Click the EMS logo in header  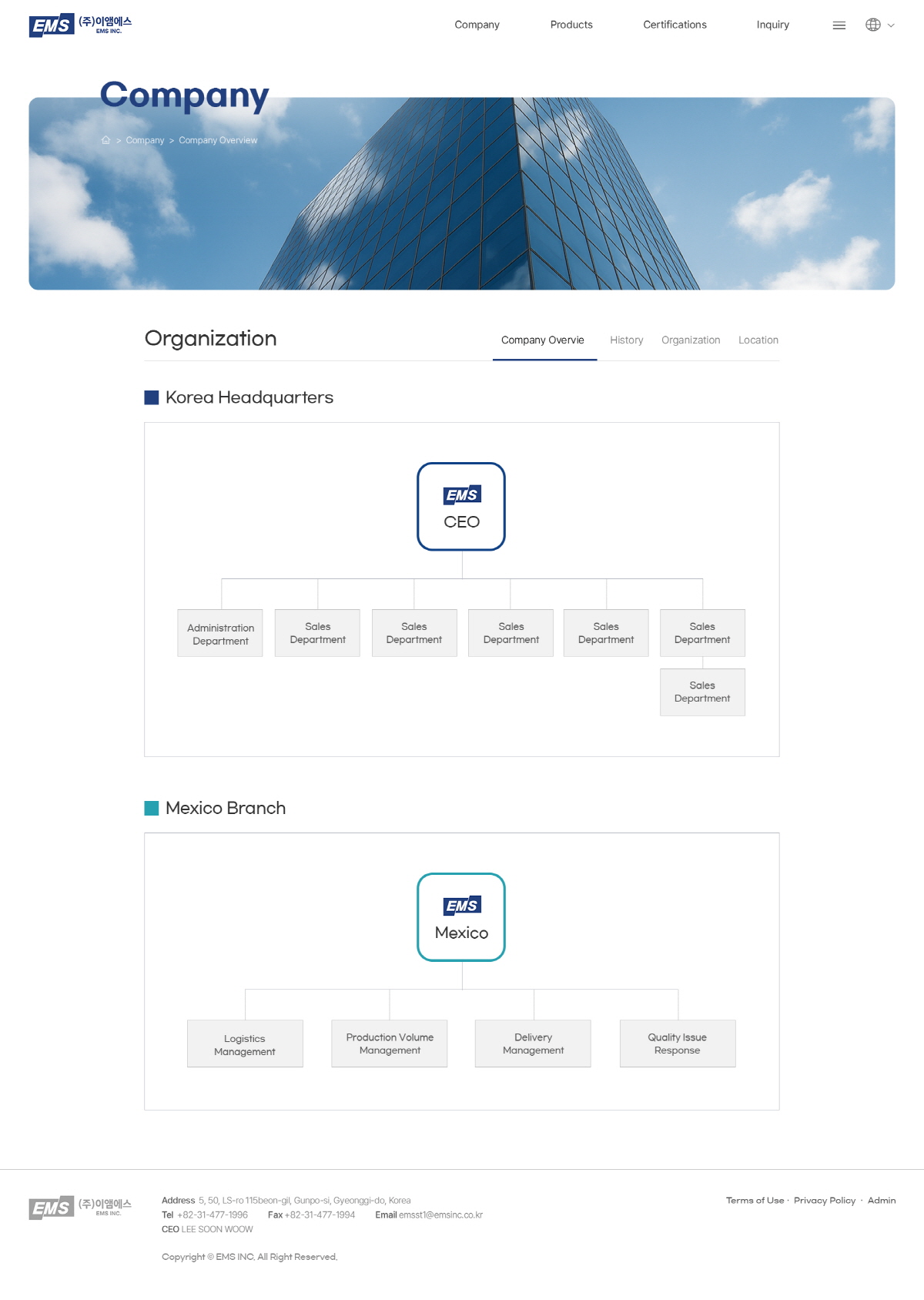80,25
